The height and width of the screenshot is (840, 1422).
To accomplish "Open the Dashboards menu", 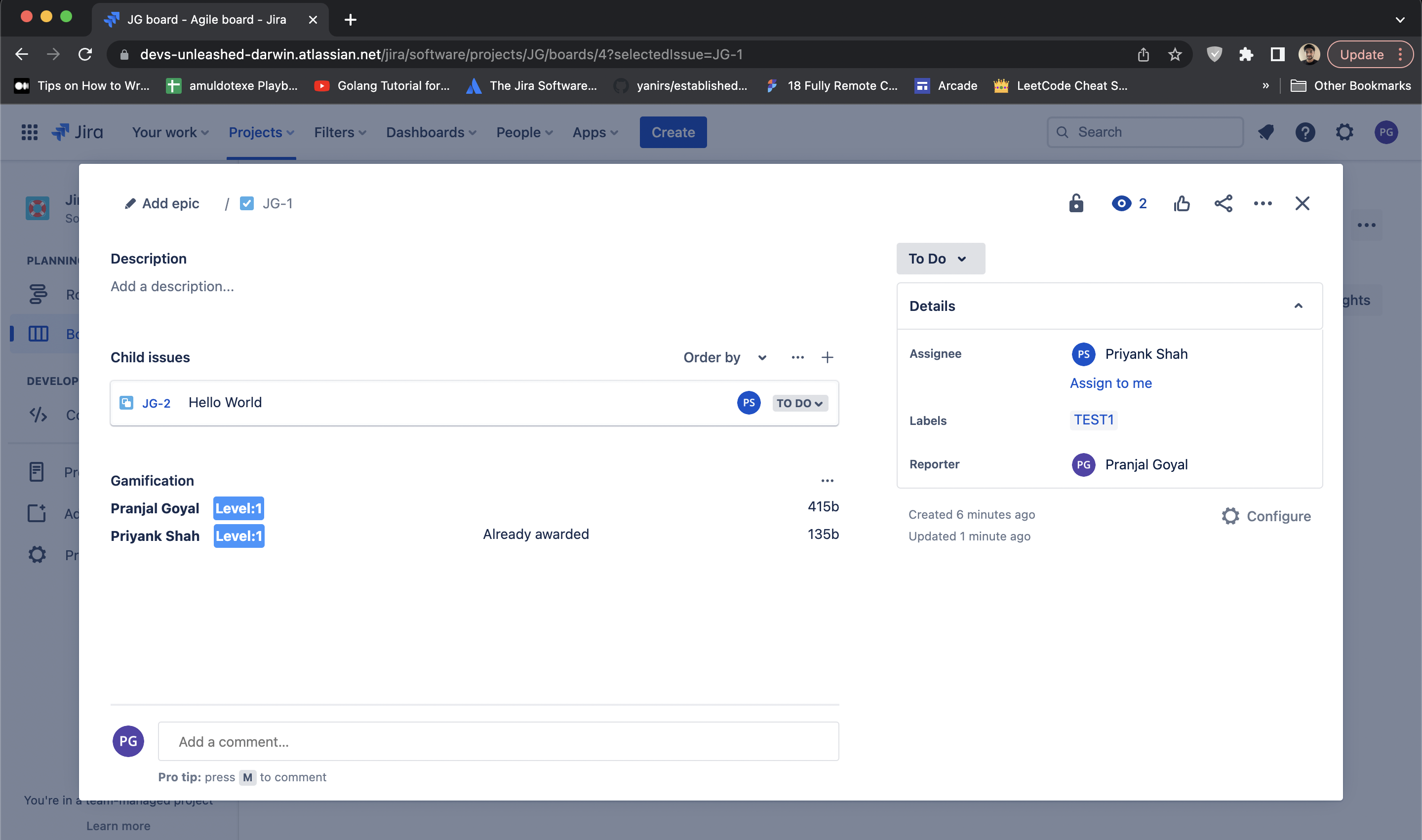I will (431, 132).
